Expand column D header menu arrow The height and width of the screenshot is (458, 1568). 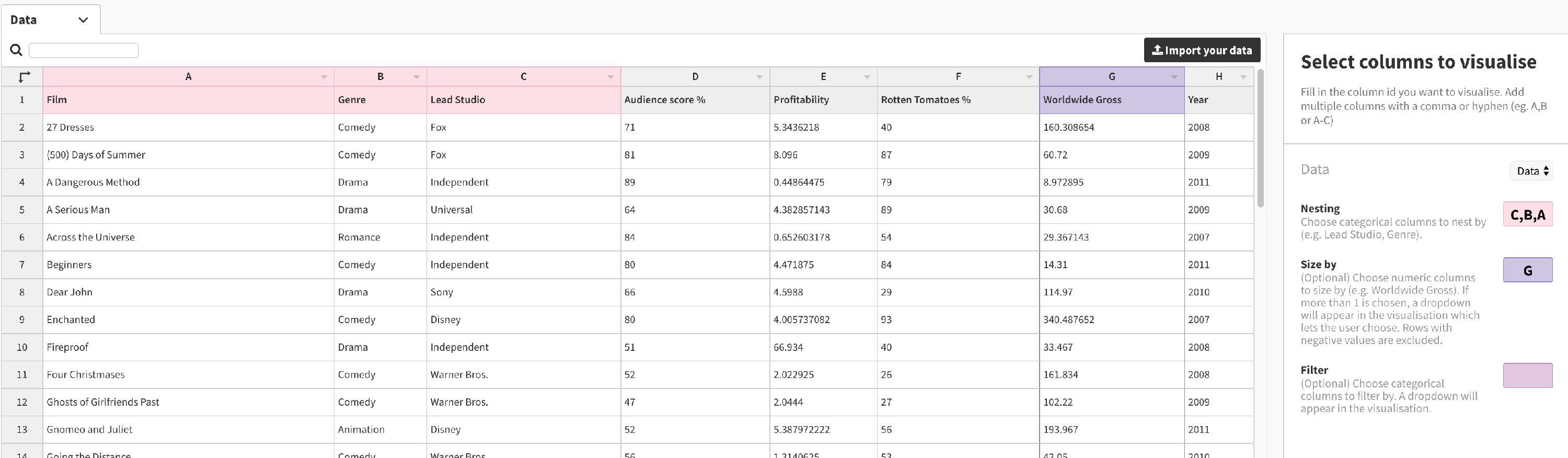tap(759, 77)
